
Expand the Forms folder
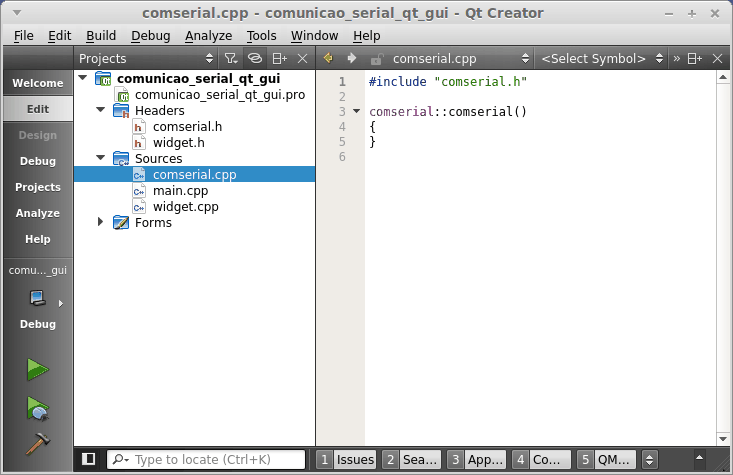click(100, 222)
